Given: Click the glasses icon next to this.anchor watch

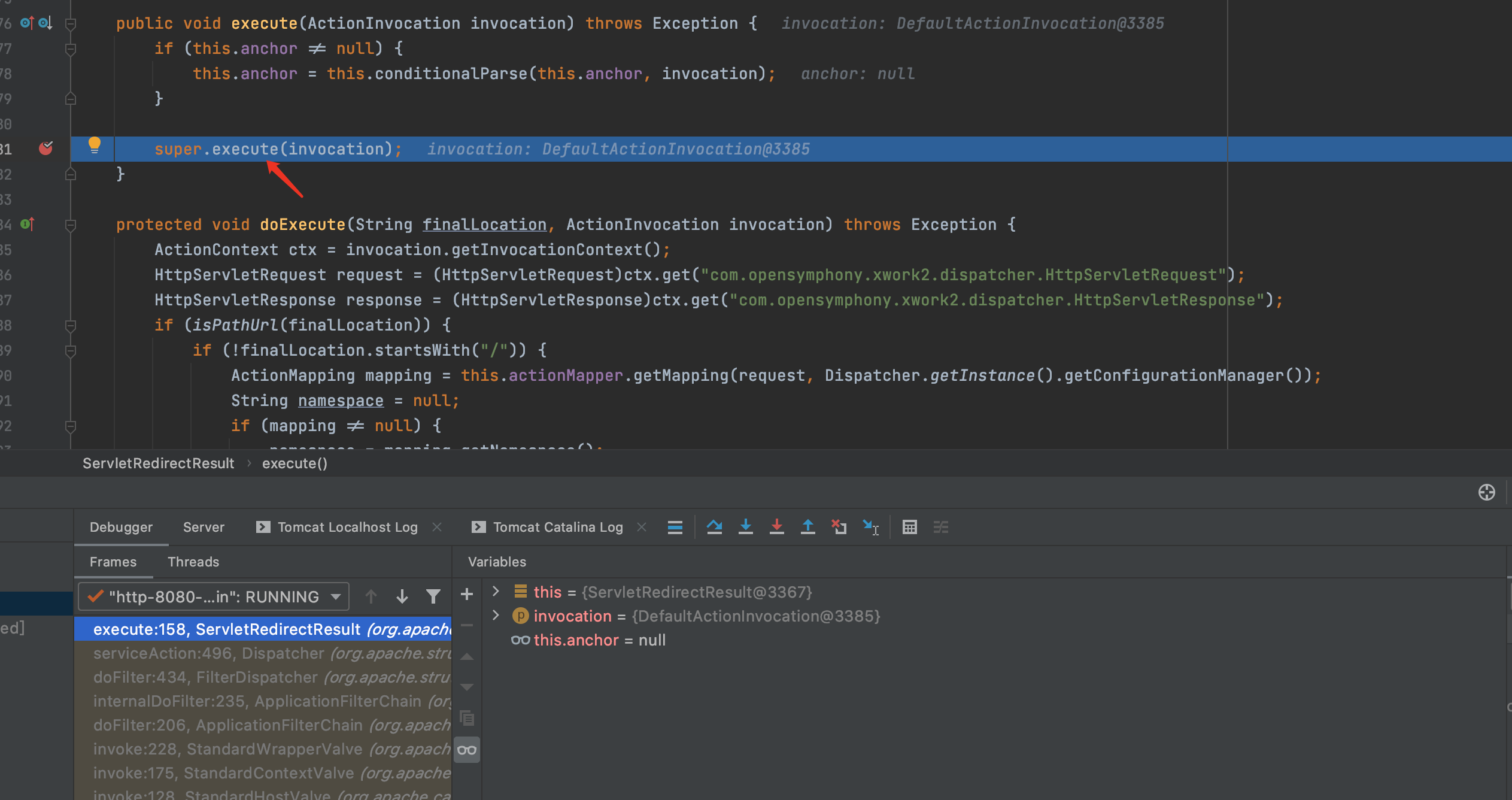Looking at the screenshot, I should [x=520, y=640].
